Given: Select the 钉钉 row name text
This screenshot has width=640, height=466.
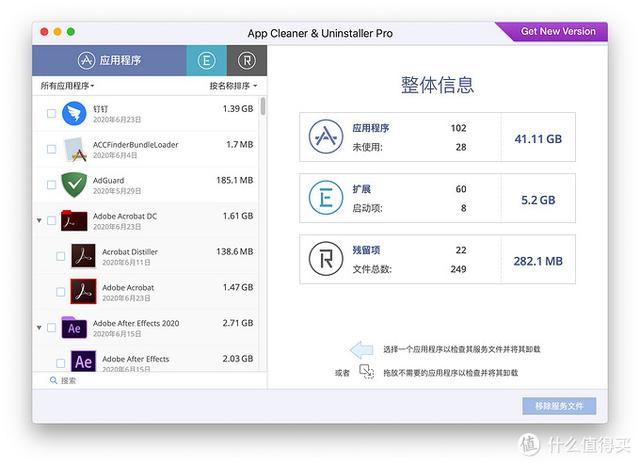Looking at the screenshot, I should [x=100, y=109].
